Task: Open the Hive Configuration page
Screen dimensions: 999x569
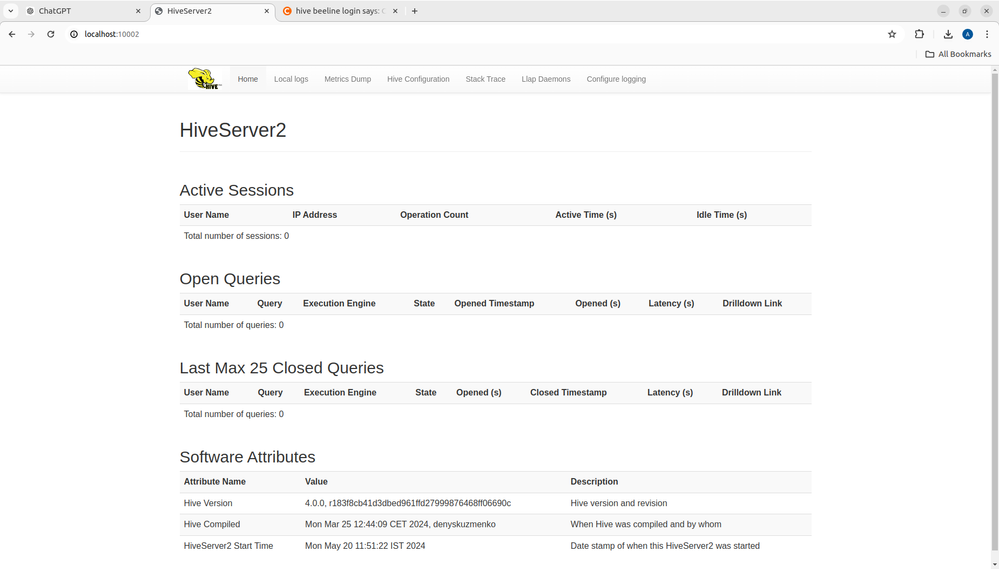Action: point(418,79)
